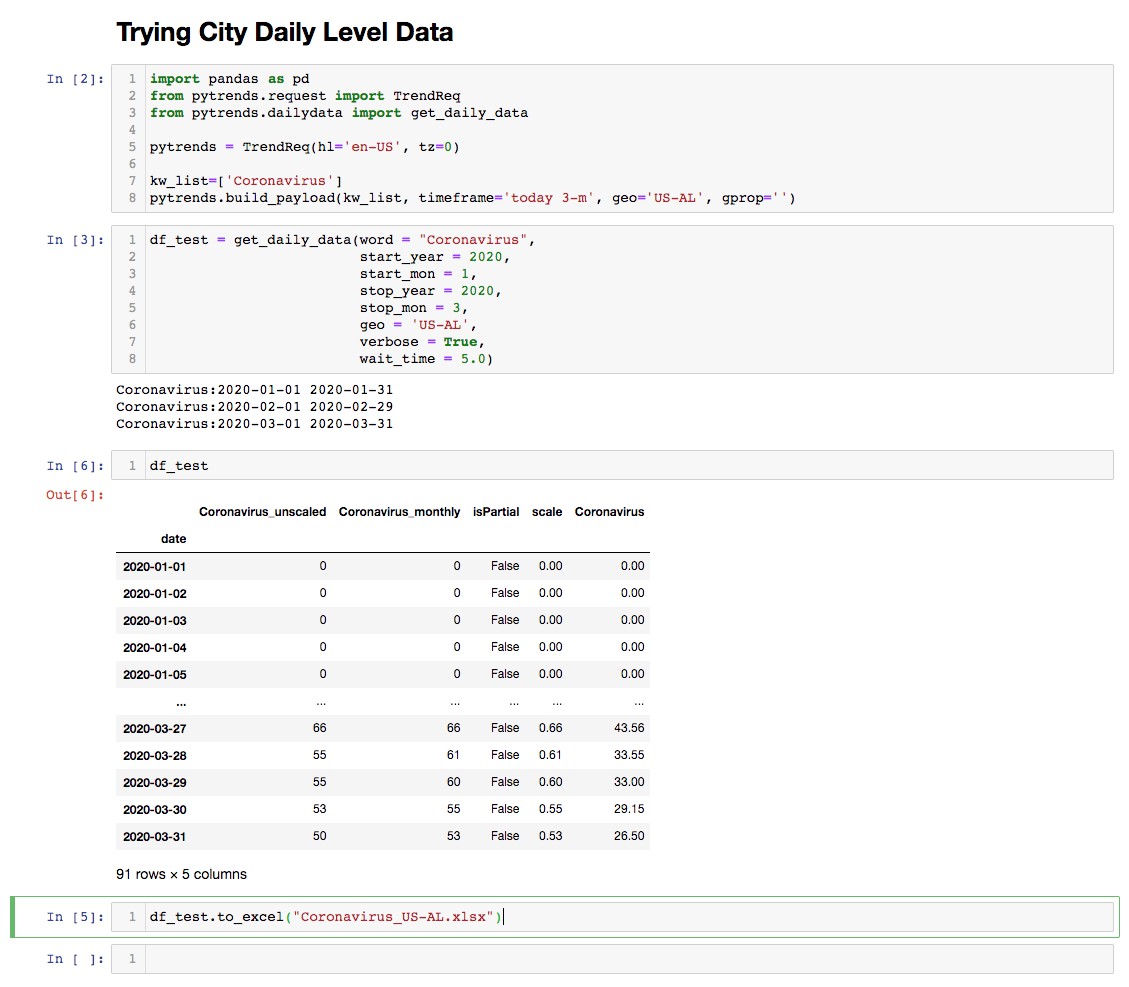Viewport: 1129px width, 987px height.
Task: Click row label 2020-03-27
Action: [x=154, y=729]
